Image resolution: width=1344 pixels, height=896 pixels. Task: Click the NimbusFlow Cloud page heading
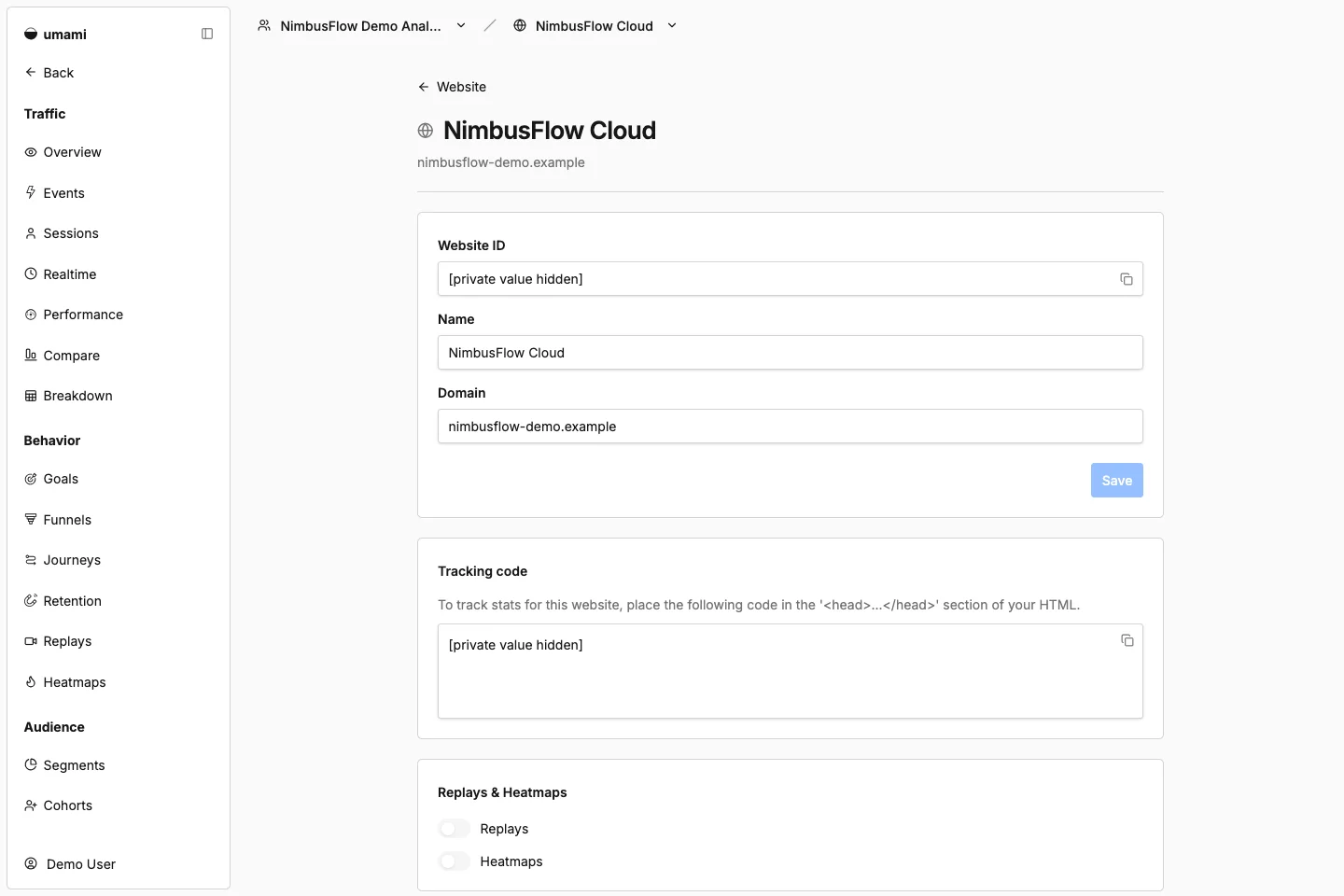tap(550, 131)
